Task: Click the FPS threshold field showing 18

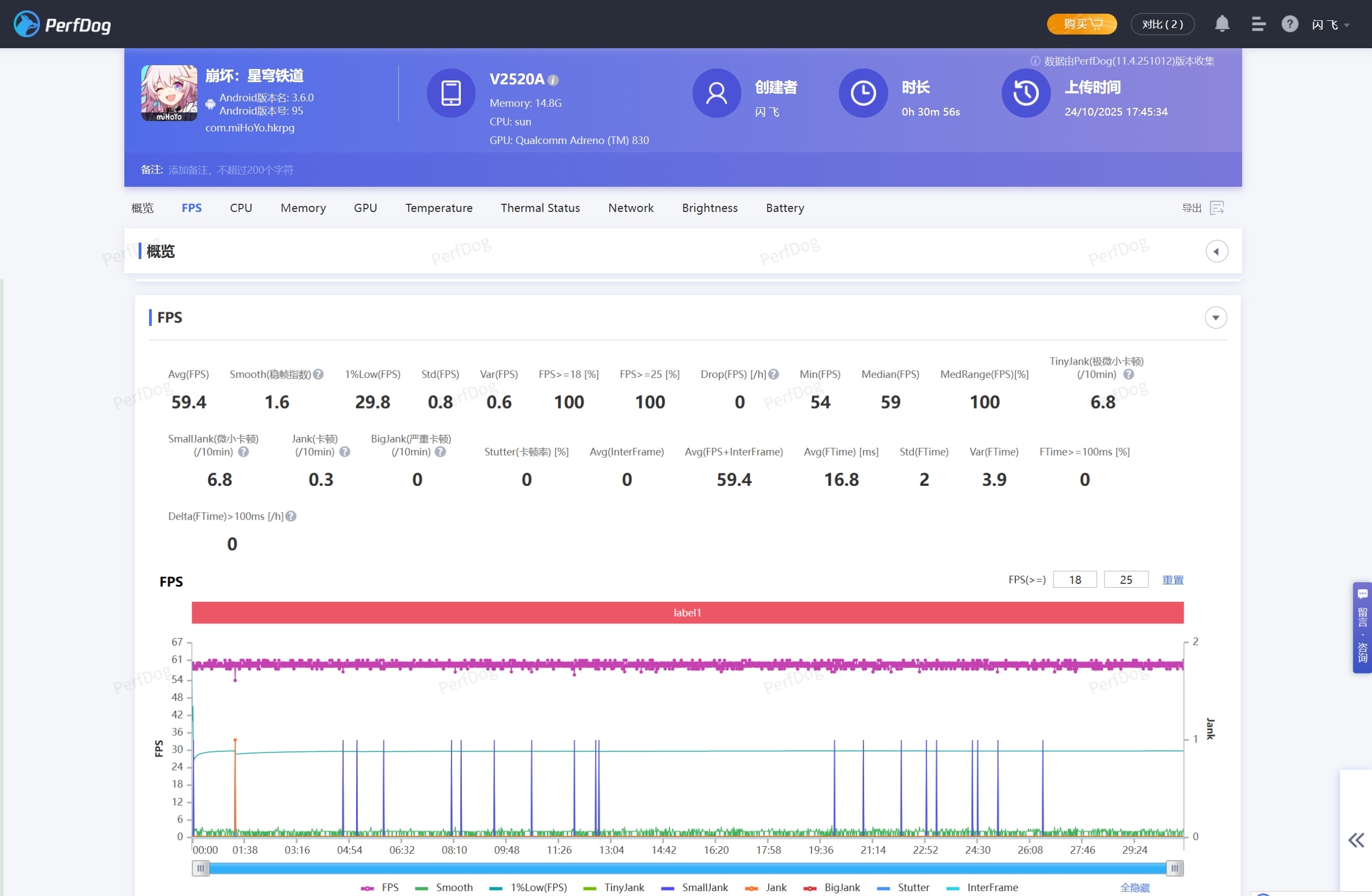Action: tap(1074, 579)
